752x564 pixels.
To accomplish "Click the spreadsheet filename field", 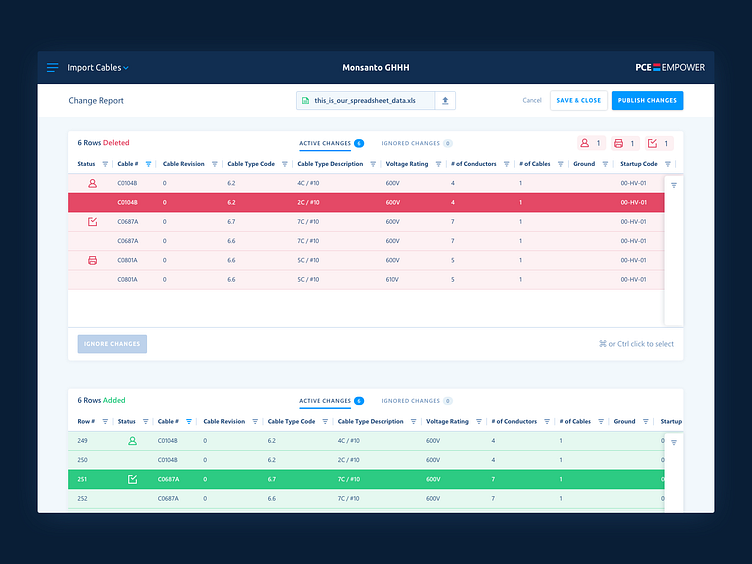I will (366, 100).
